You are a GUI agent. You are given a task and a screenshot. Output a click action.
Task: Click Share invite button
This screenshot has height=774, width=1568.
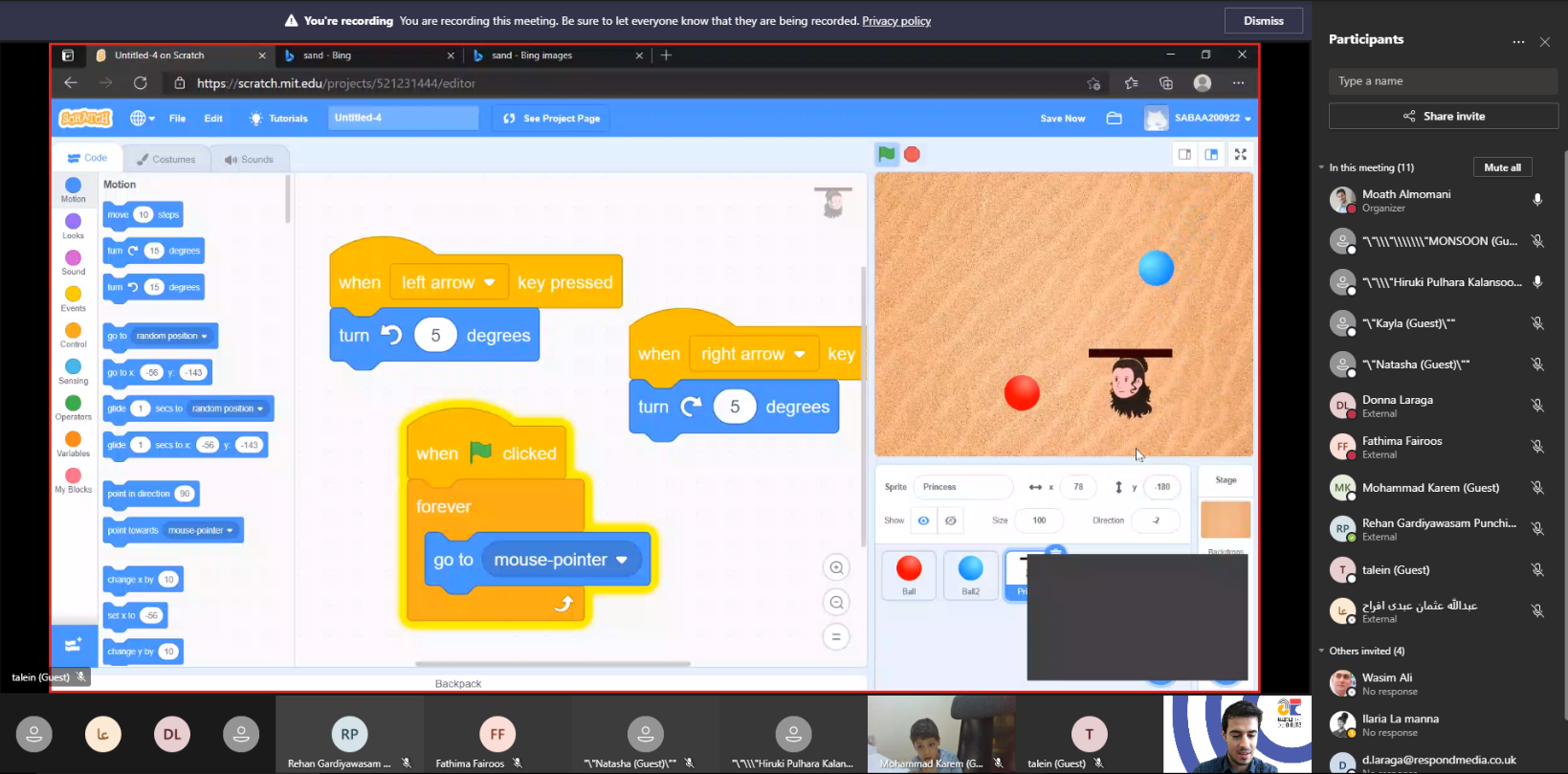pos(1444,116)
